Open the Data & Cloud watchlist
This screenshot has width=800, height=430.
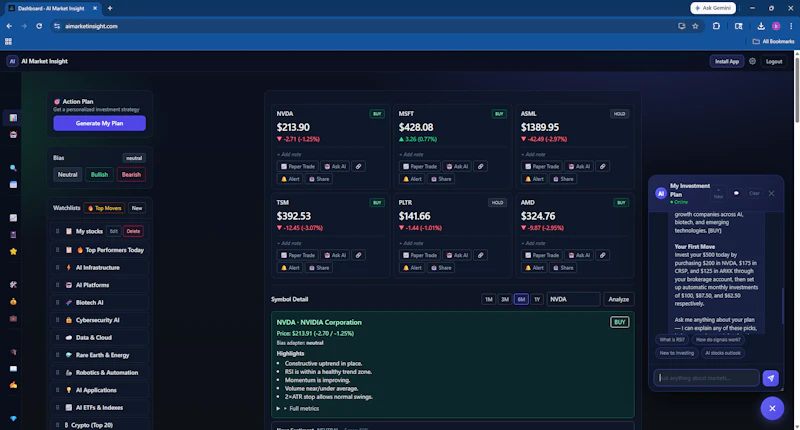click(99, 338)
